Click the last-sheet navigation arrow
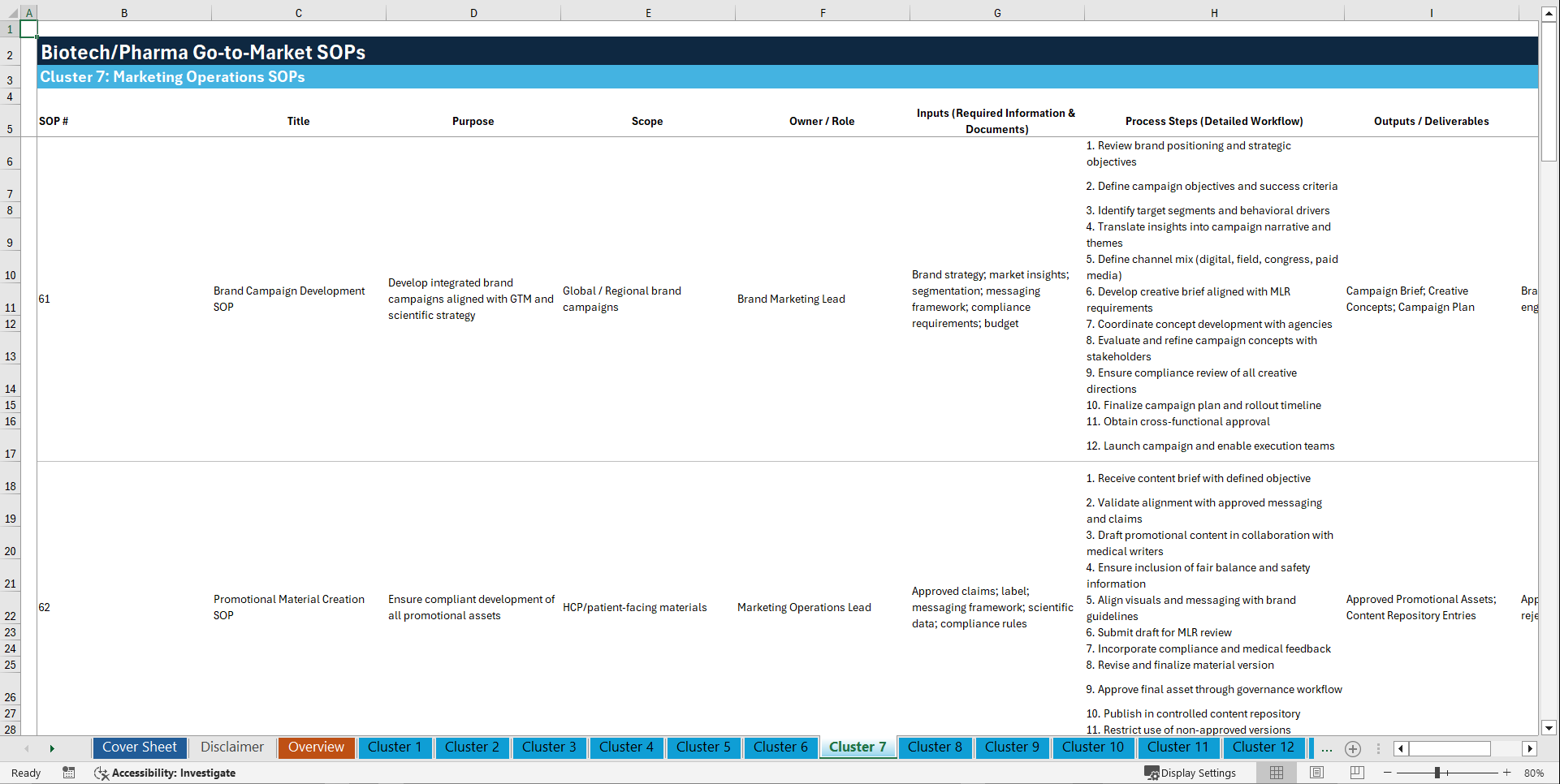1560x784 pixels. (52, 748)
